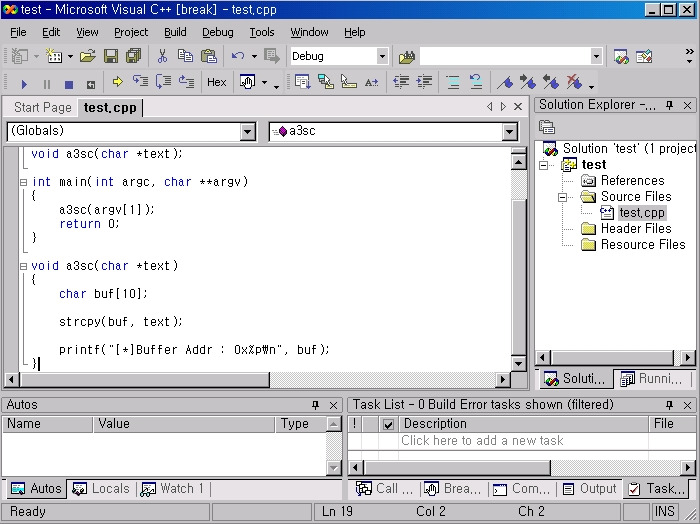Open the Breakpoints window hand icon

247,82
